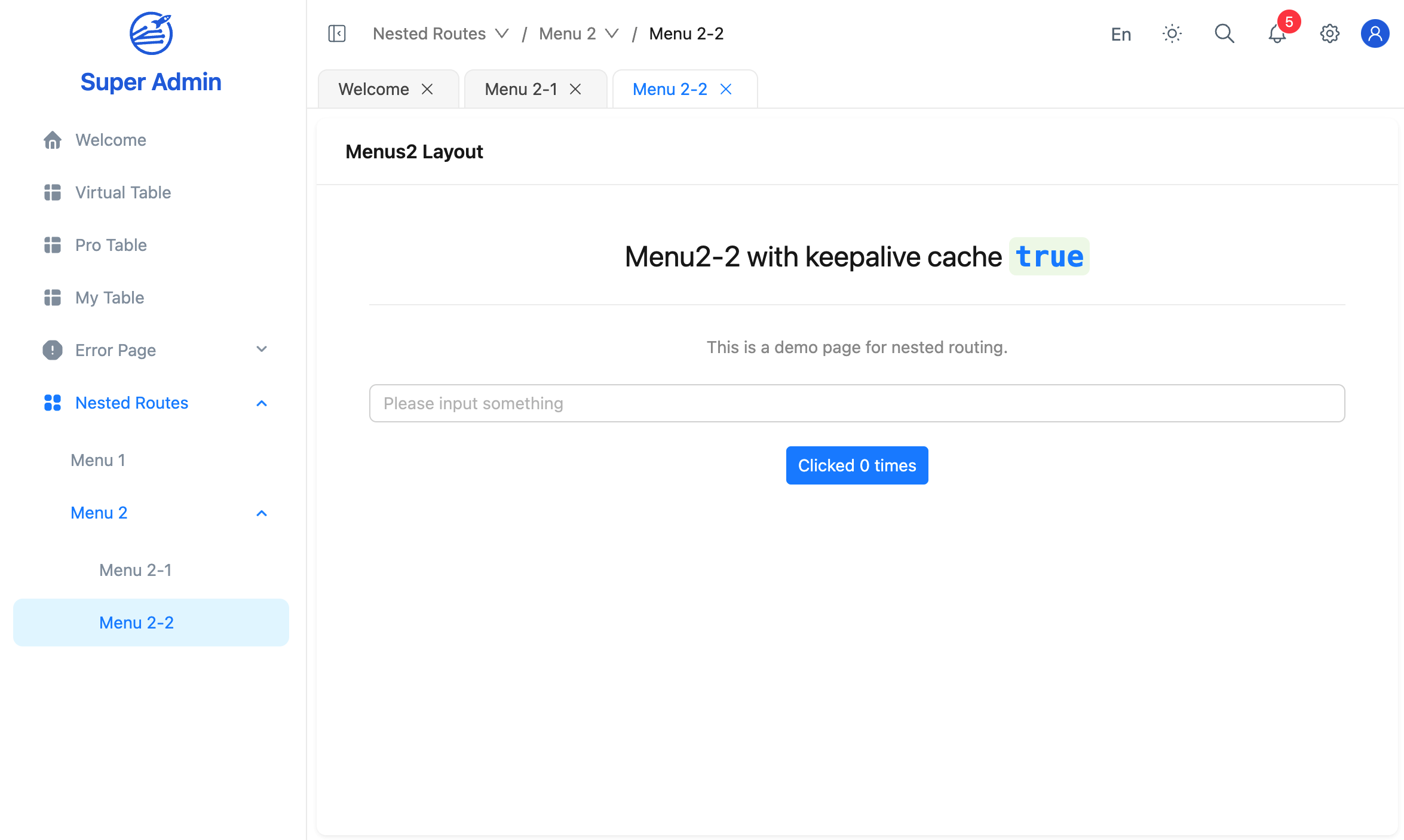Viewport: 1404px width, 840px height.
Task: Click the Please input something field
Action: click(857, 403)
